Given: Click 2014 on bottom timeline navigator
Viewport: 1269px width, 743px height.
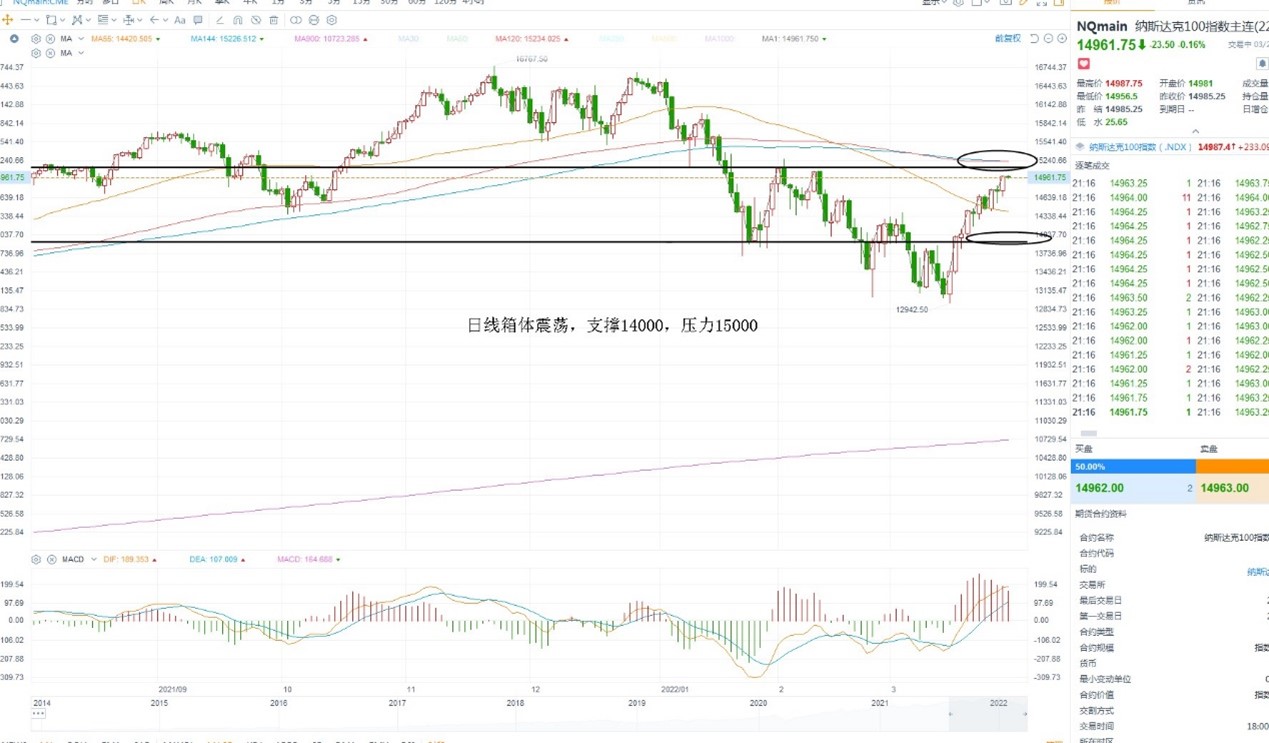Looking at the screenshot, I should pyautogui.click(x=41, y=703).
